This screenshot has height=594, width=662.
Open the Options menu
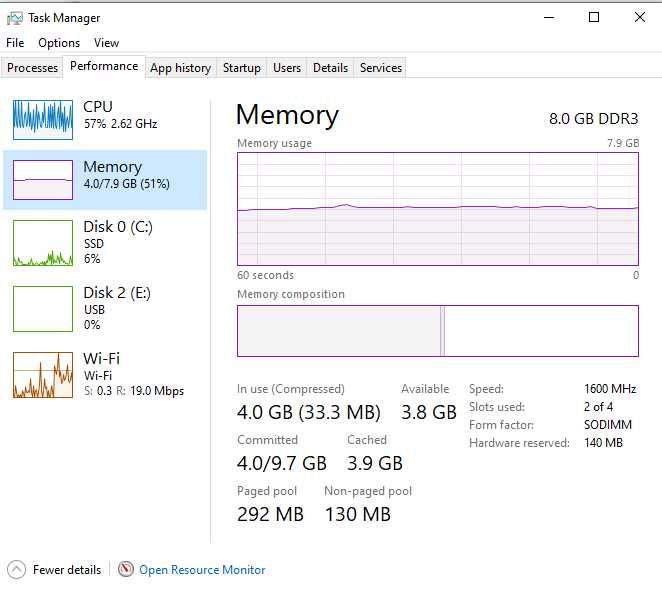[59, 43]
